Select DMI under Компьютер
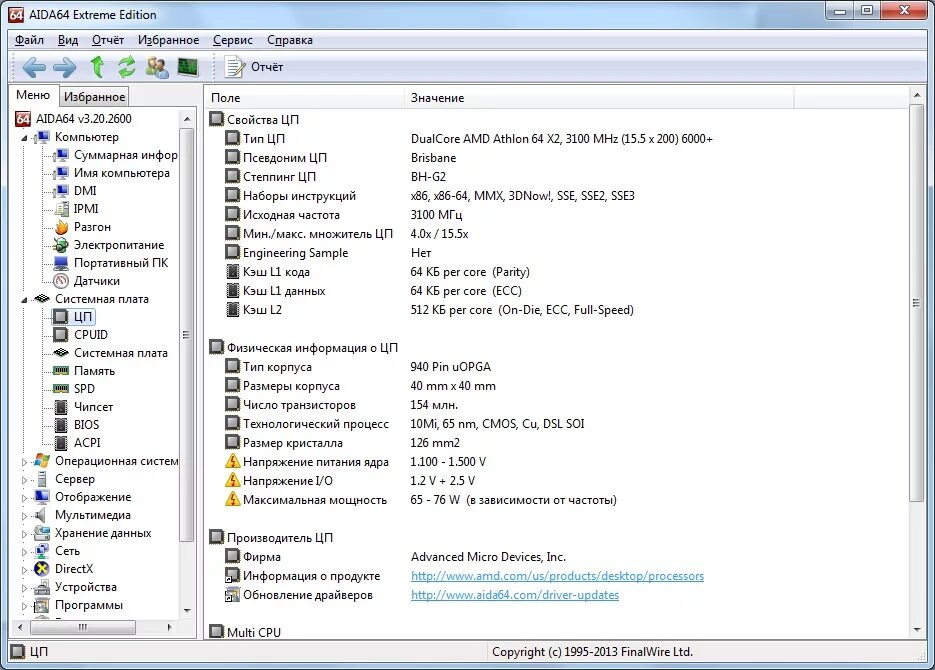935x670 pixels. tap(75, 191)
